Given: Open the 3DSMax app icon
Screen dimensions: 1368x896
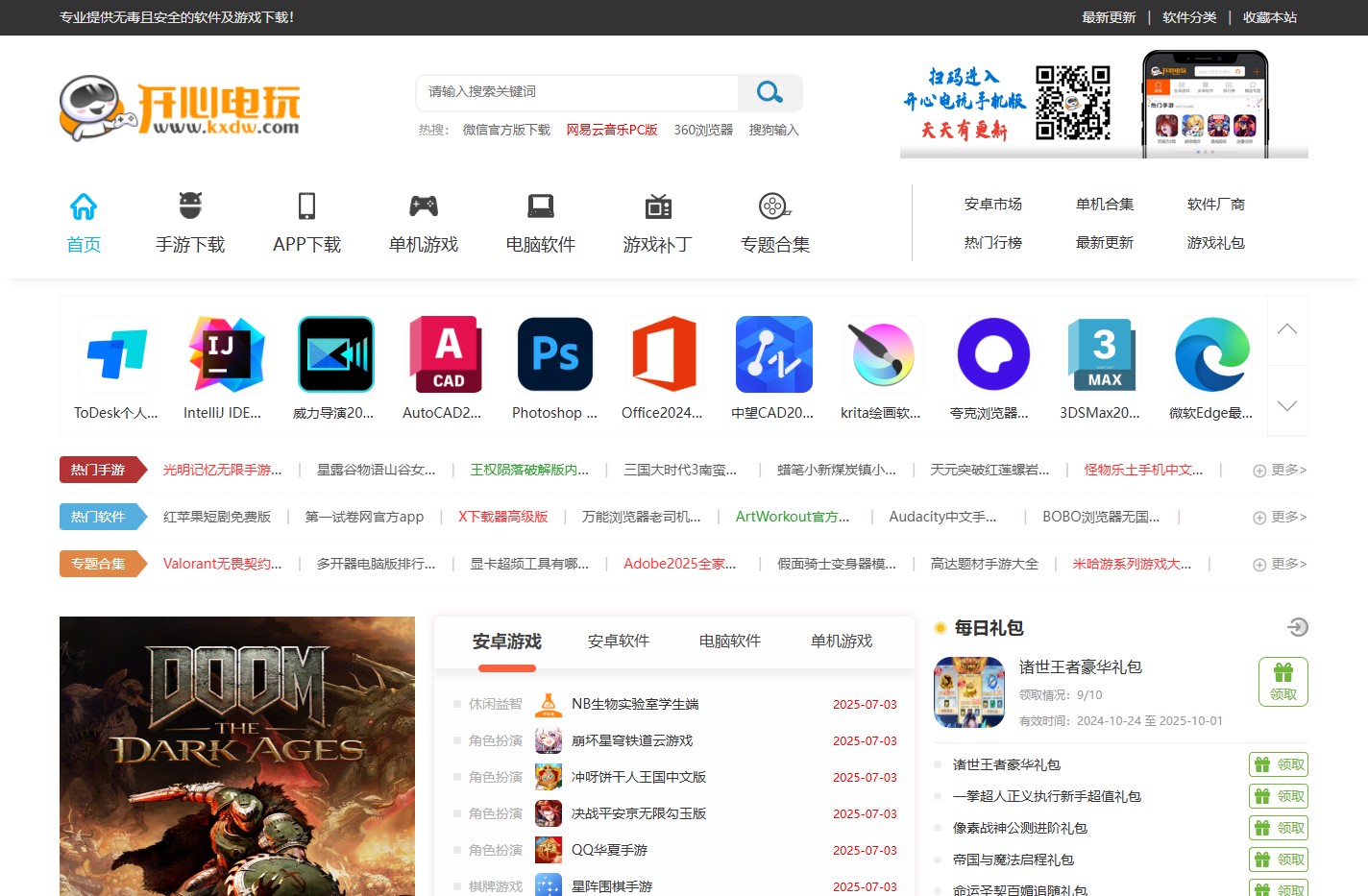Looking at the screenshot, I should point(1102,354).
